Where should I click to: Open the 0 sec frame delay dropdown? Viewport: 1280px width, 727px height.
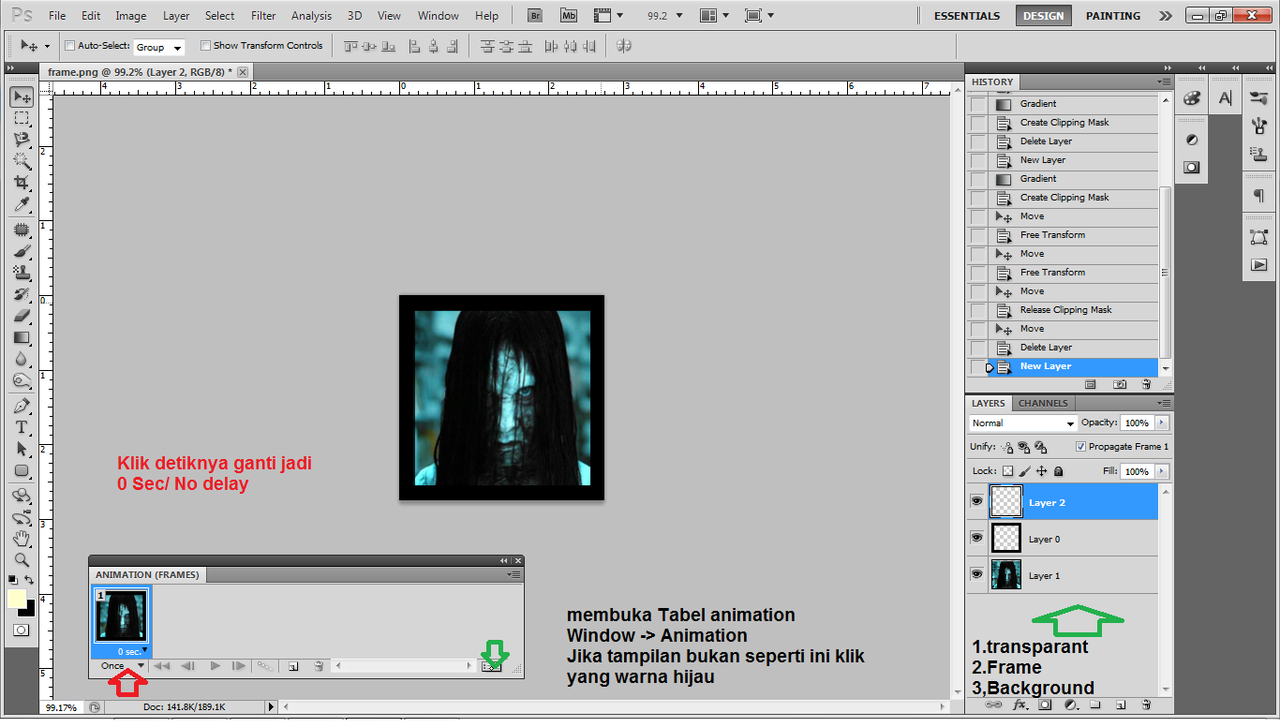tap(143, 650)
